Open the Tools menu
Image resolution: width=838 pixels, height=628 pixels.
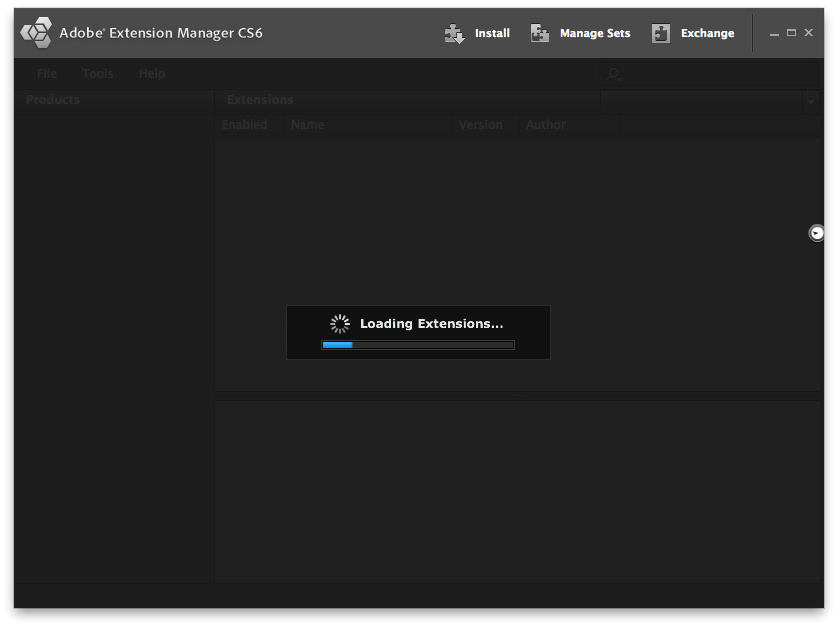pyautogui.click(x=97, y=73)
